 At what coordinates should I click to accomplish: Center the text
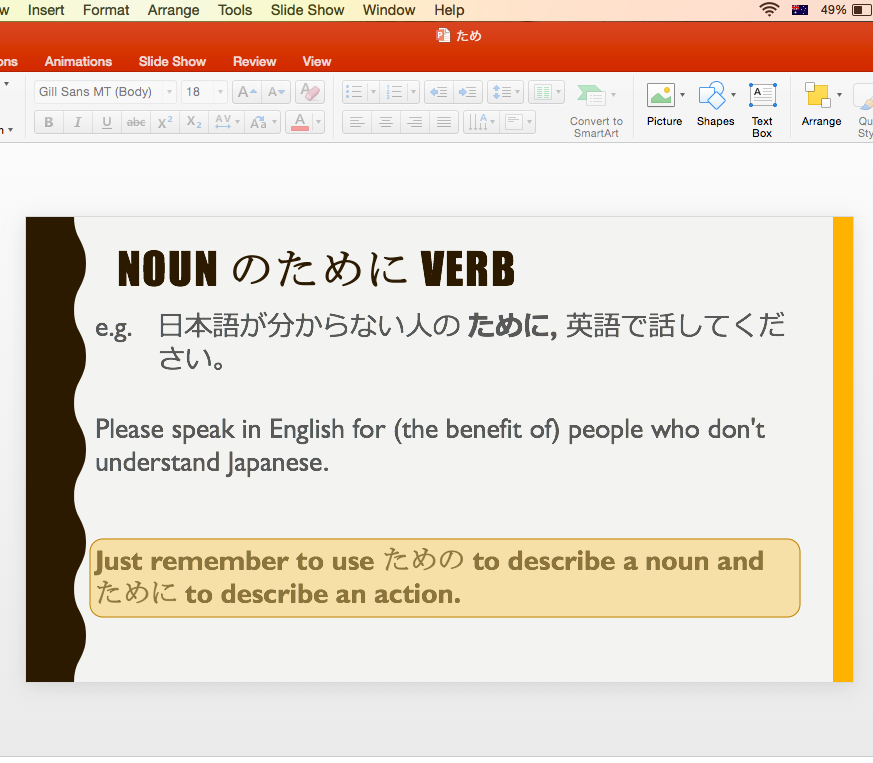point(386,122)
